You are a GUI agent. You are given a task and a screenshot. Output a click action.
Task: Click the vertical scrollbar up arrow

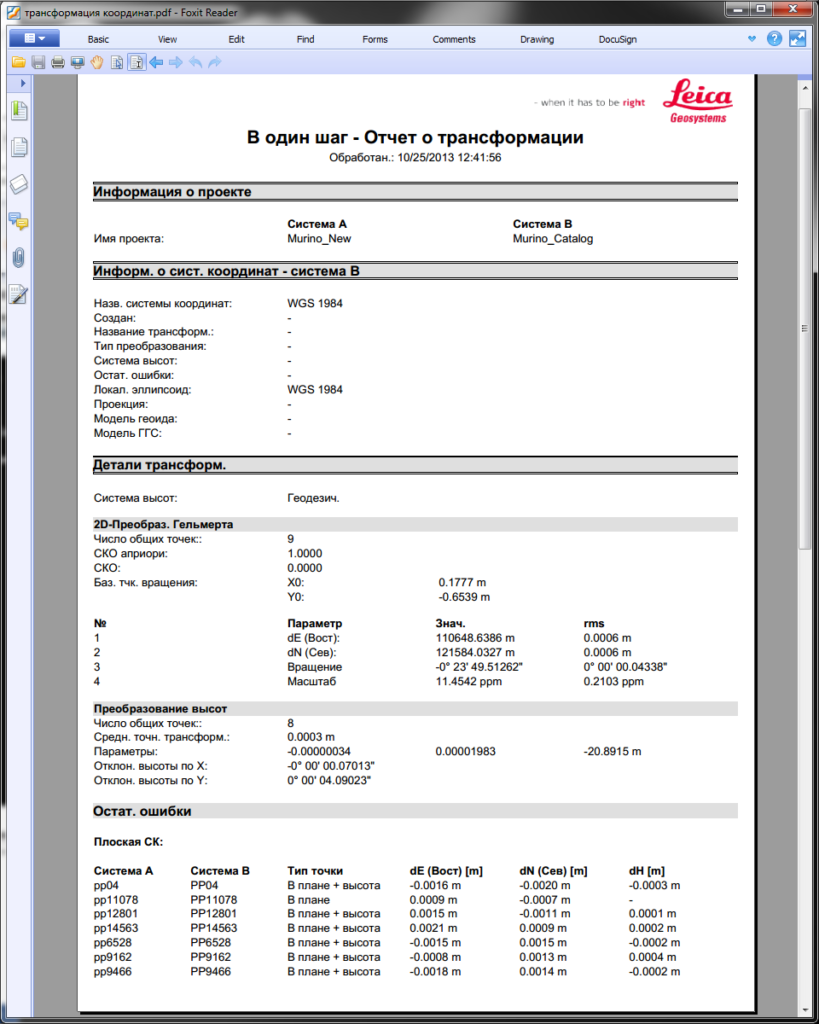coord(804,88)
